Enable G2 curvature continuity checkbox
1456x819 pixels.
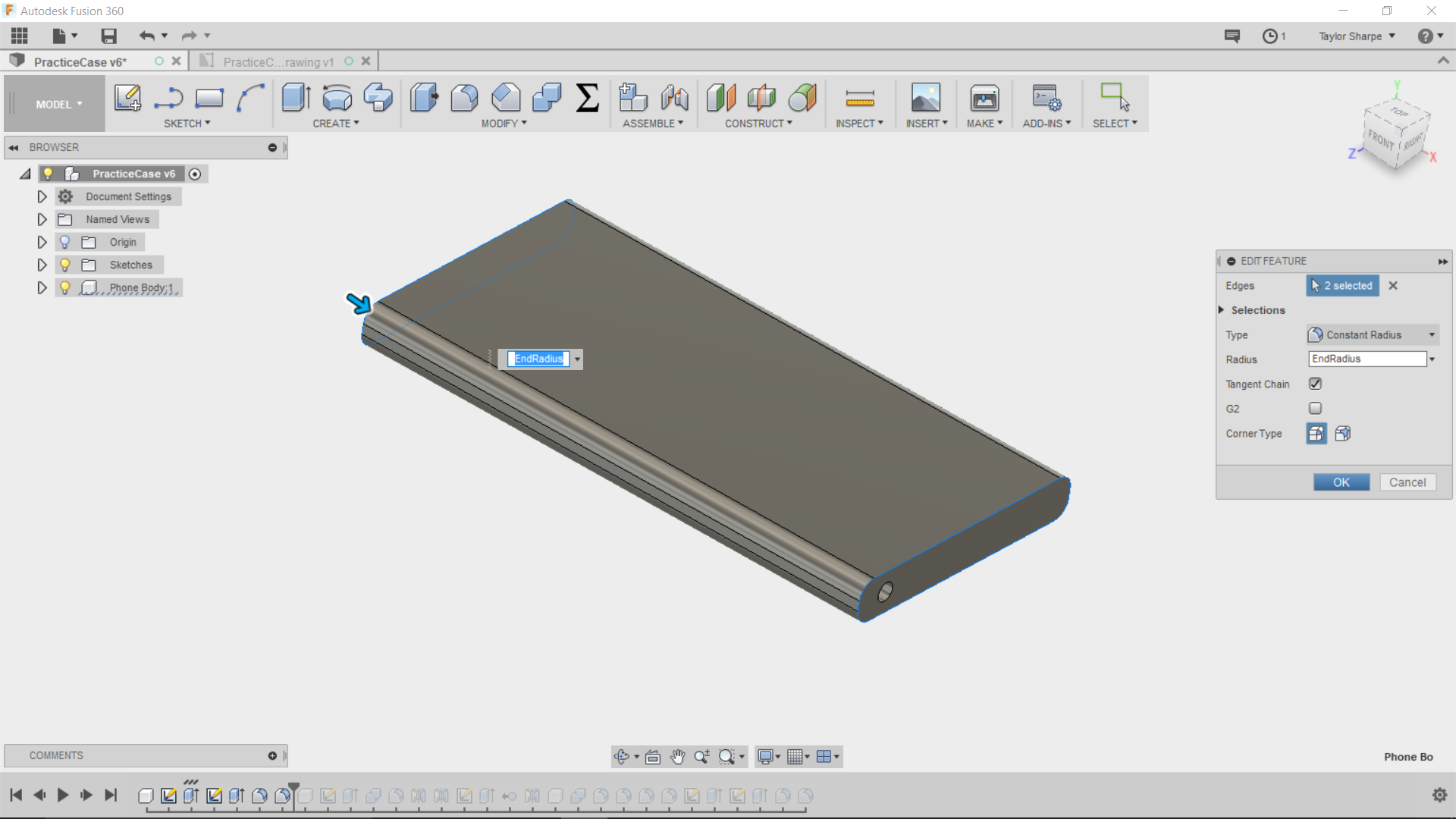(x=1316, y=408)
